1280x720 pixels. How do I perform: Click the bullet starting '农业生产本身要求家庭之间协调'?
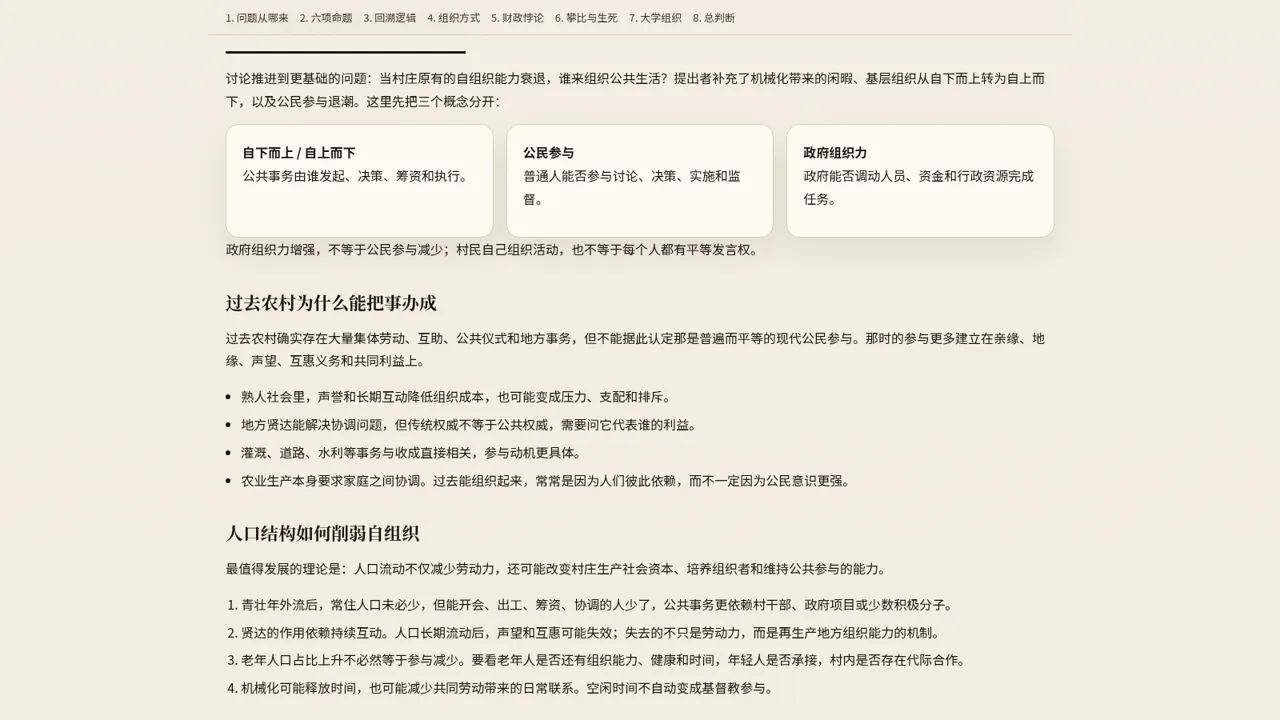[x=547, y=481]
